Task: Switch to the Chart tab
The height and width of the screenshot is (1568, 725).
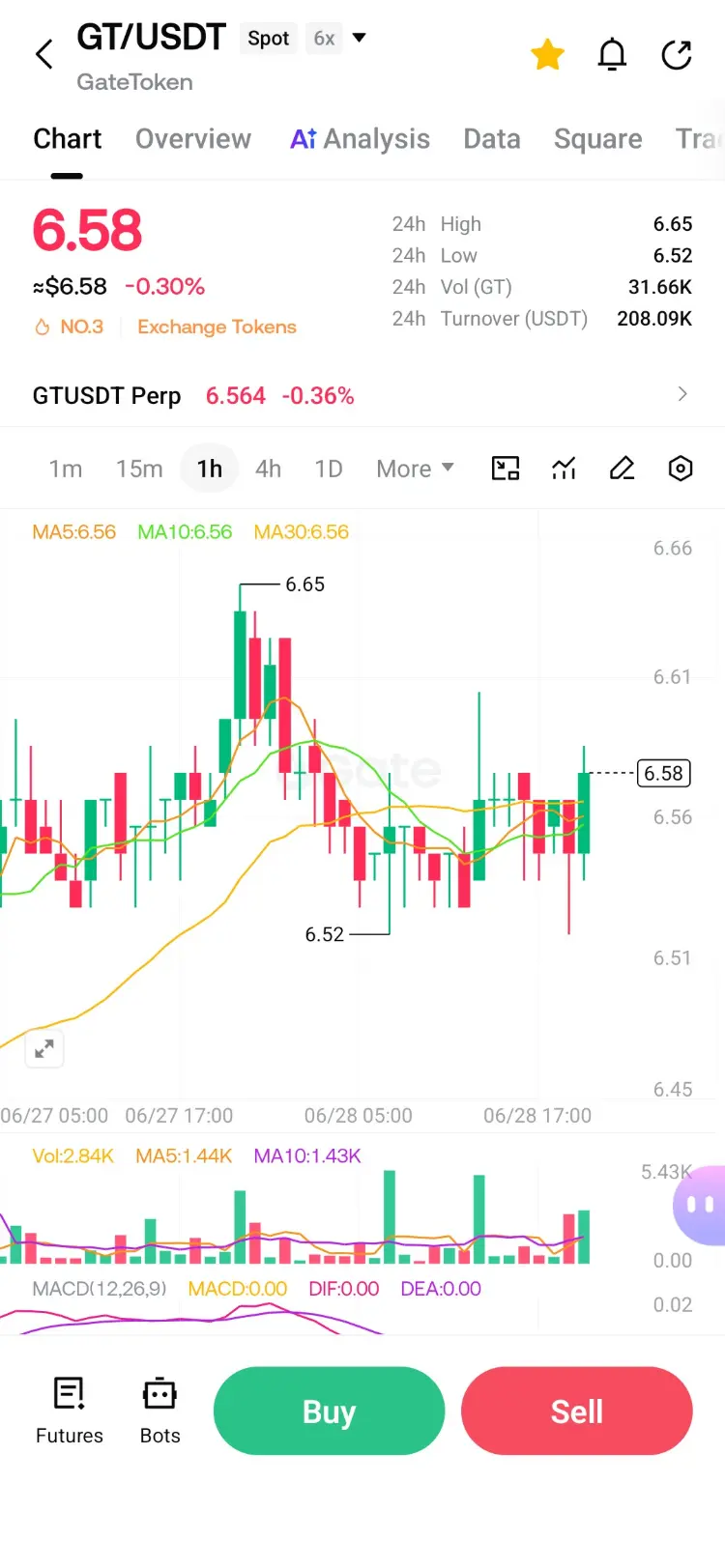Action: pos(68,139)
